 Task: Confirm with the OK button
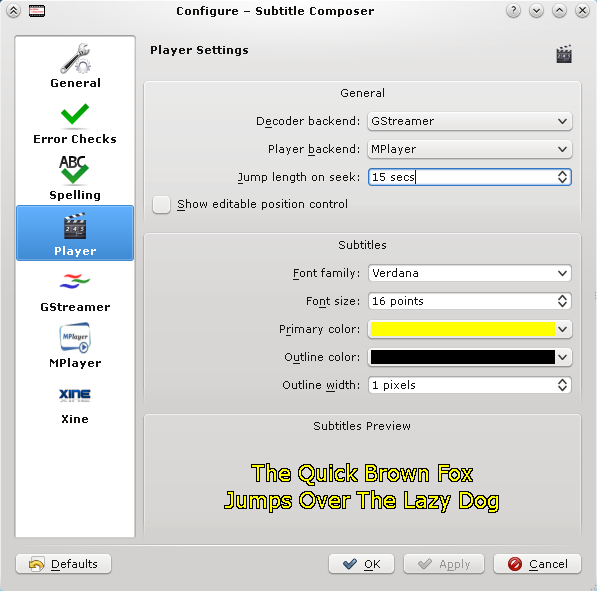[361, 564]
